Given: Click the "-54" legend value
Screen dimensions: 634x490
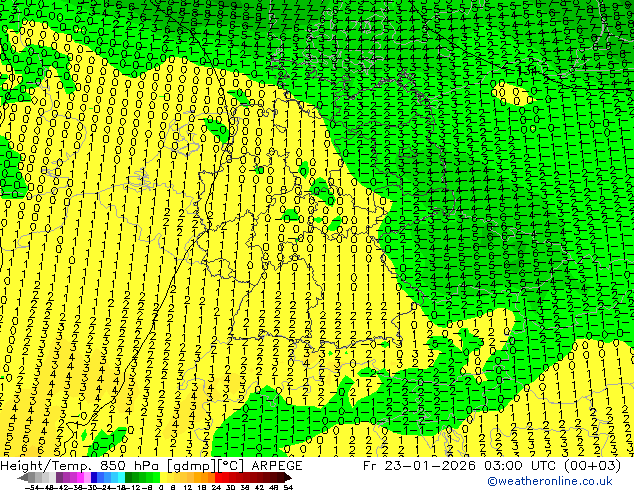Looking at the screenshot, I should tap(32, 487).
